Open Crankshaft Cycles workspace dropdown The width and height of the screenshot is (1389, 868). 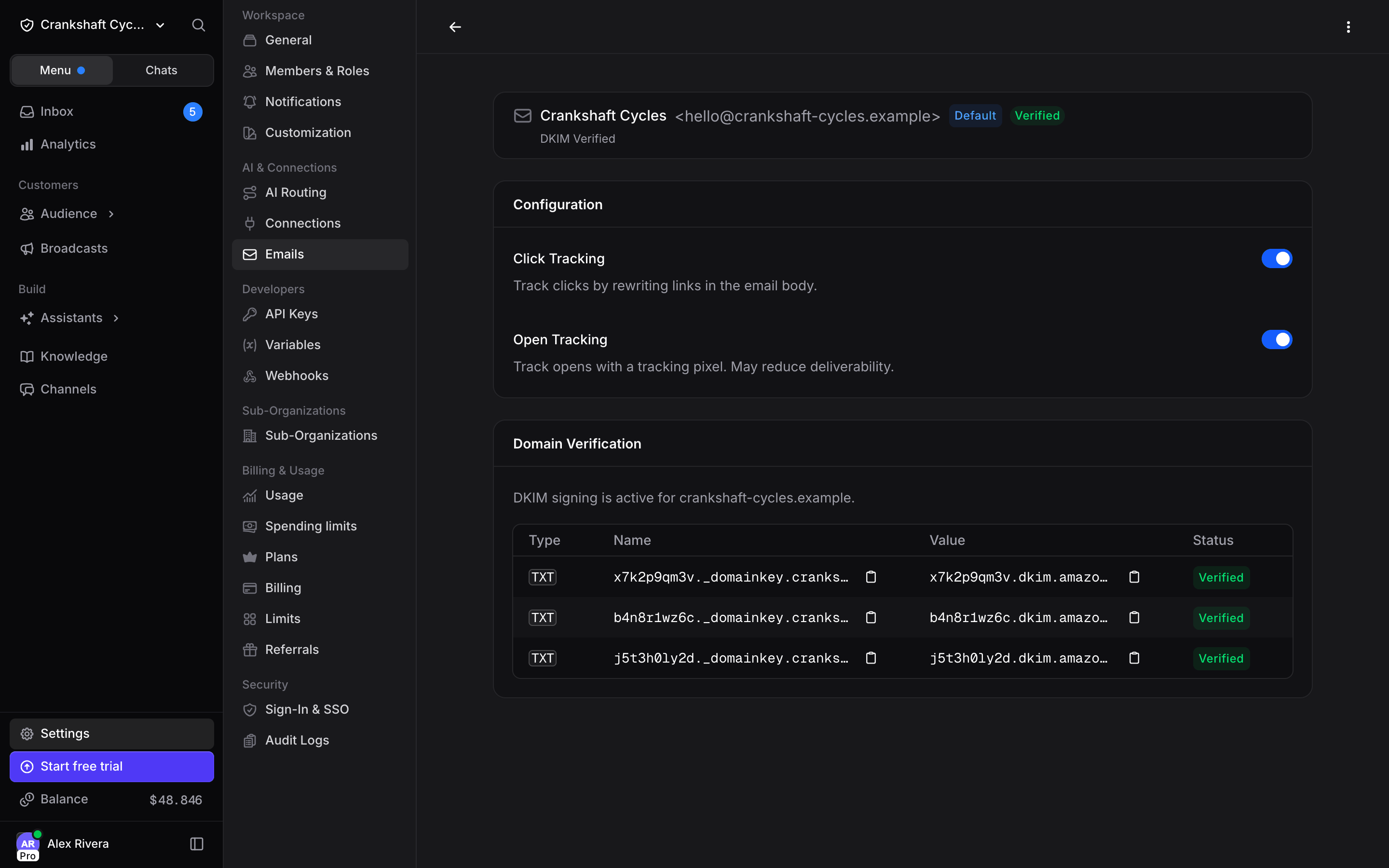click(x=93, y=25)
